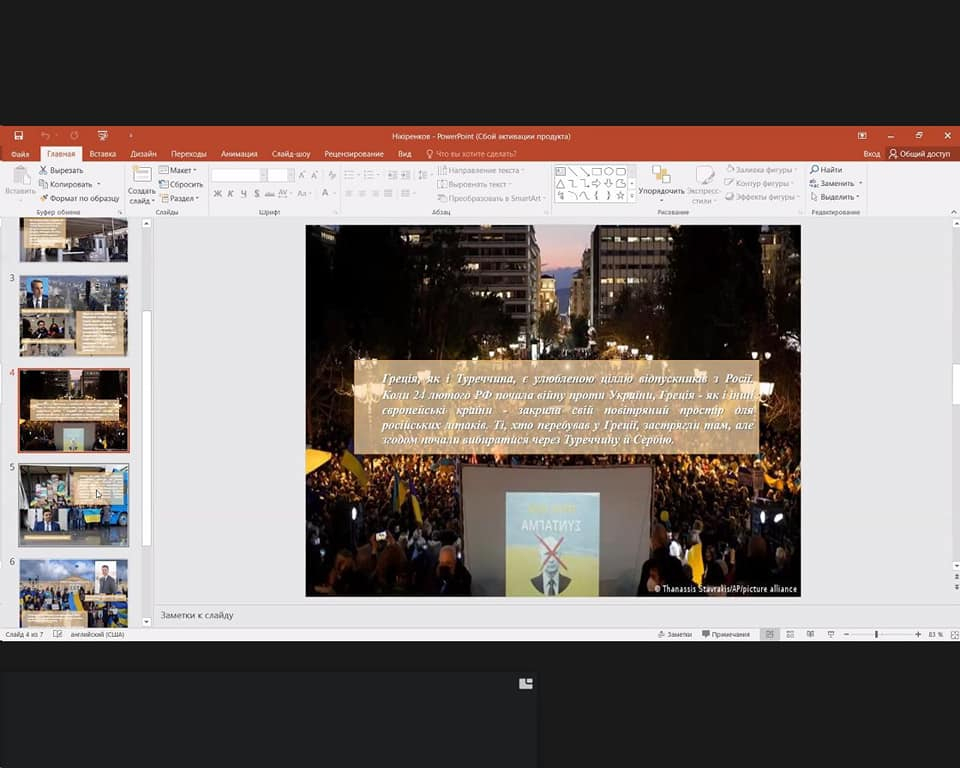Open the Insert (Вставка) ribbon tab
Image resolution: width=960 pixels, height=768 pixels.
pos(103,154)
